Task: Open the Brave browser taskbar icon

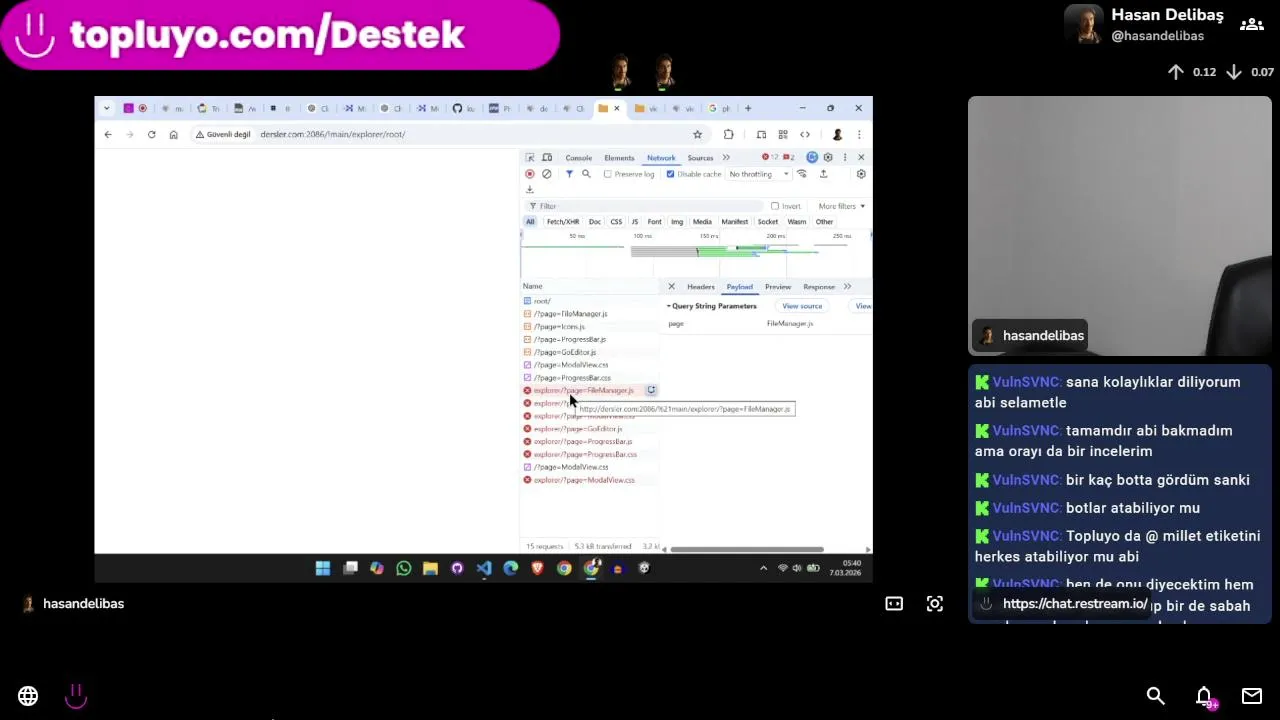Action: [x=538, y=568]
